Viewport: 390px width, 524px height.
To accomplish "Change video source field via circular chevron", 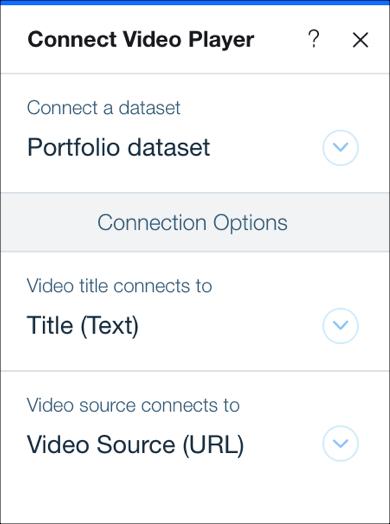I will coord(340,443).
